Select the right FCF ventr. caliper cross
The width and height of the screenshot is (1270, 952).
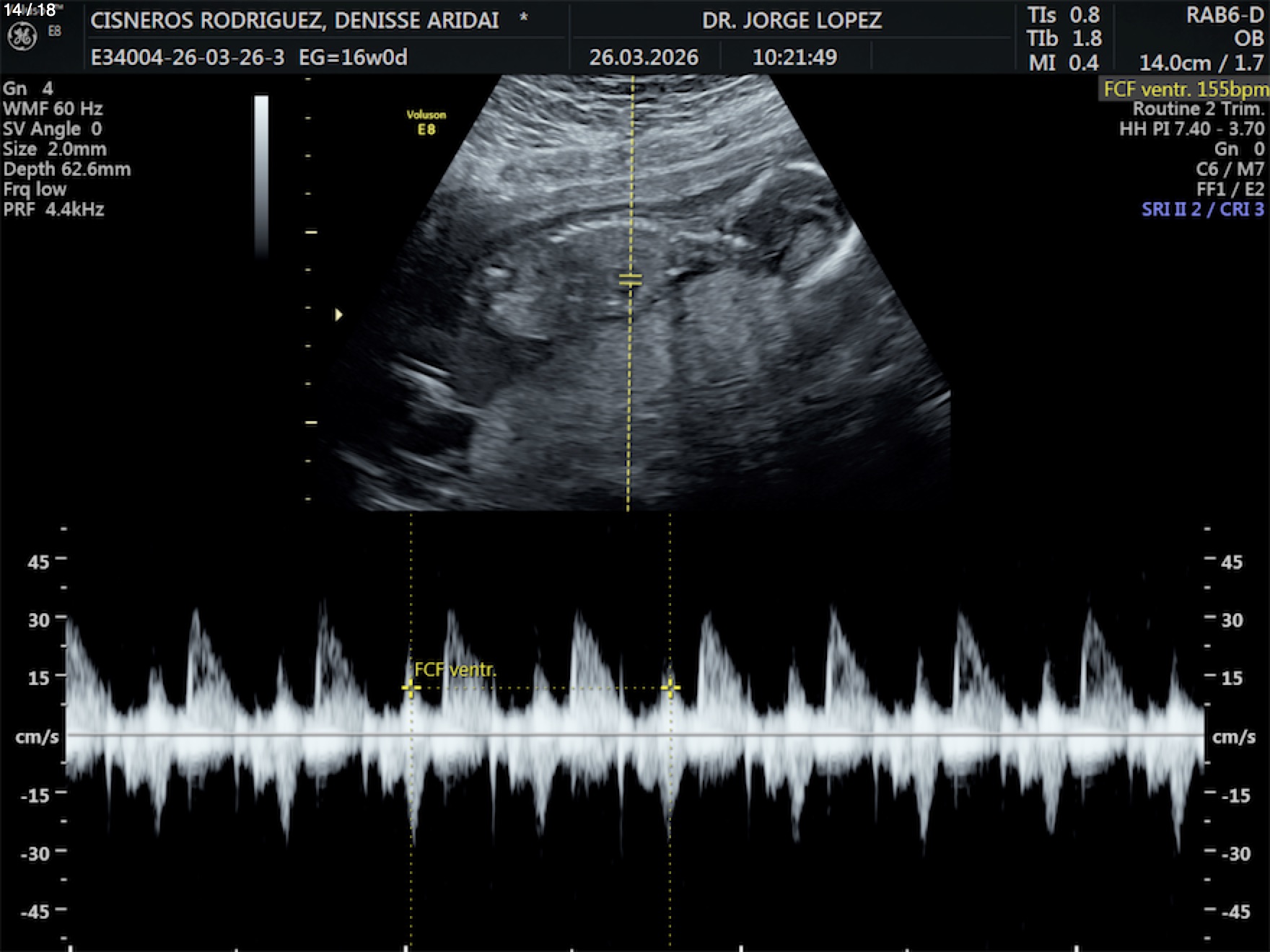[x=670, y=688]
